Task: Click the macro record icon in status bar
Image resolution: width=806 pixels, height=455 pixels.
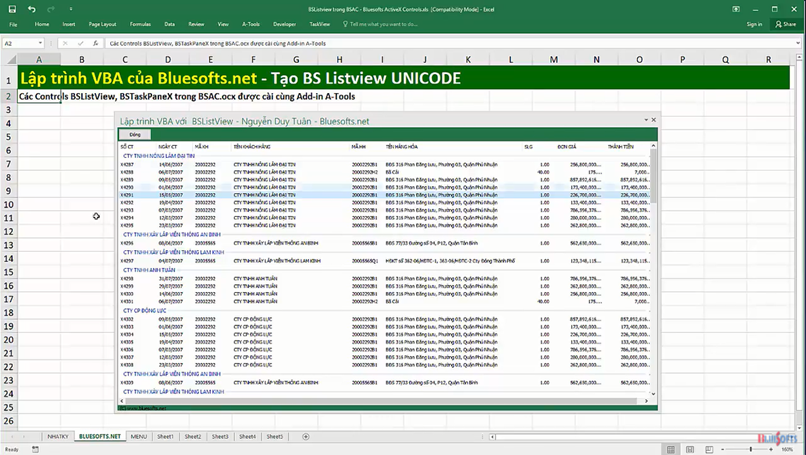Action: tap(35, 449)
